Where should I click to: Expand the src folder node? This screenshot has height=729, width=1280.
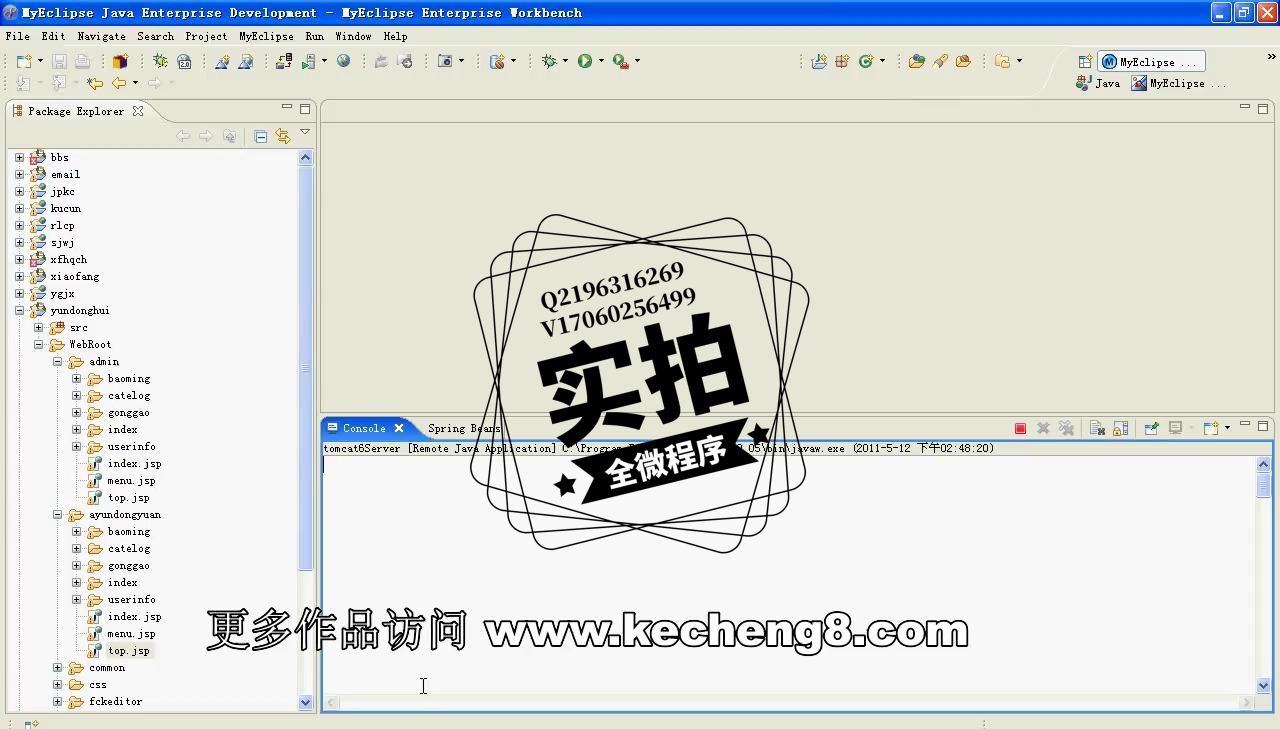[38, 327]
